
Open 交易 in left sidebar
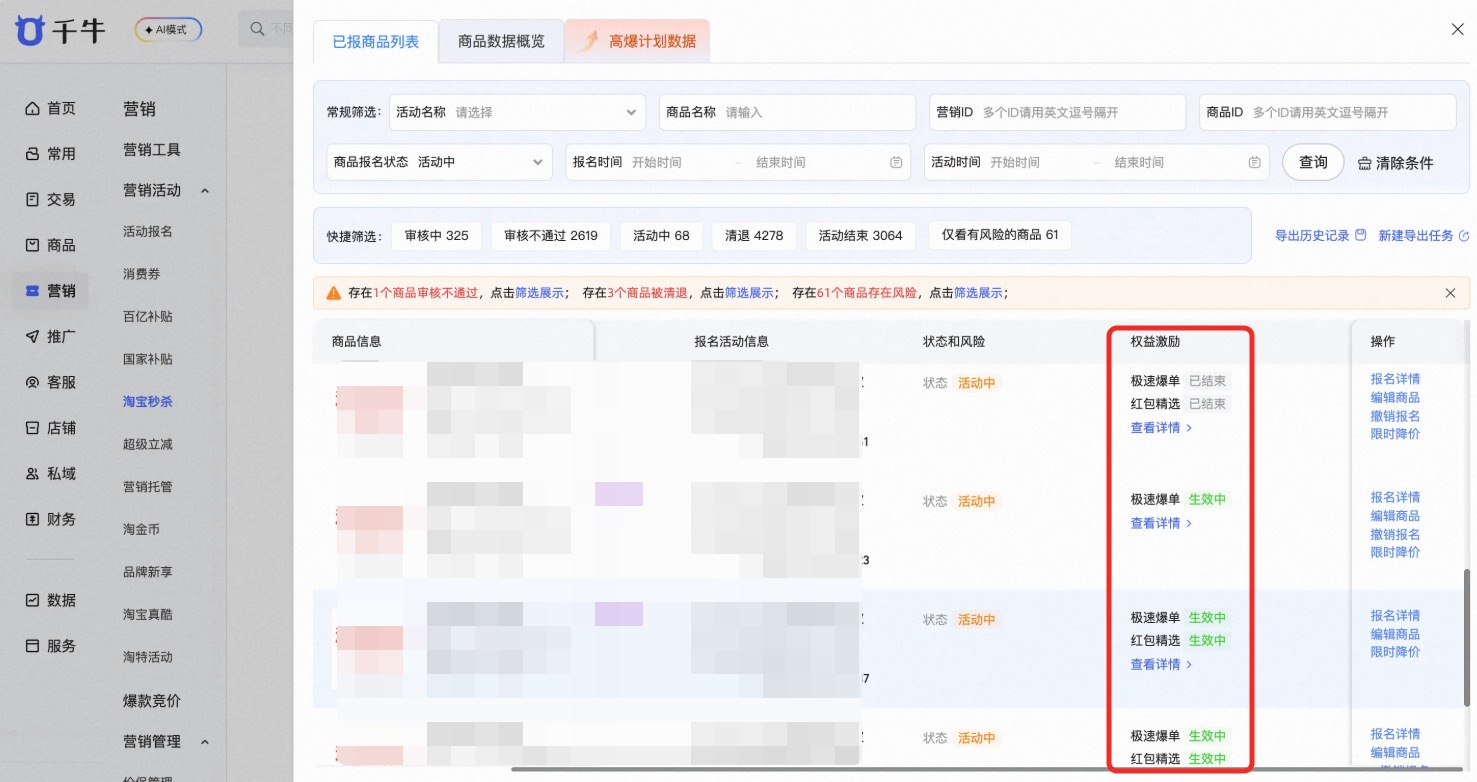pos(50,199)
